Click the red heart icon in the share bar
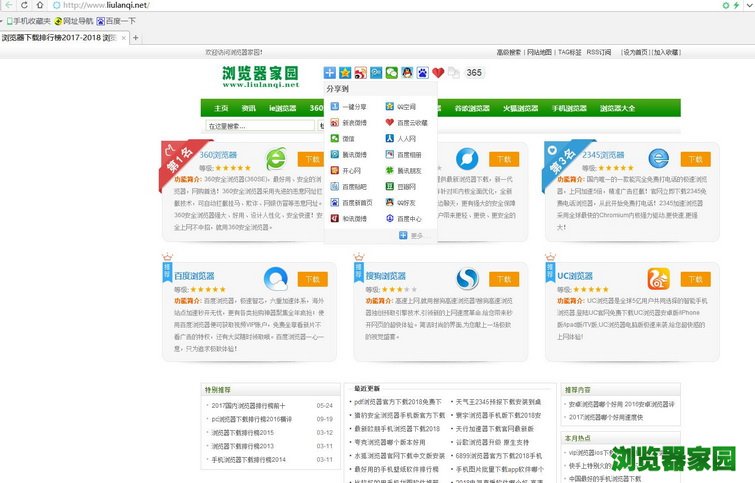Screen dimensions: 755x483 (438, 73)
